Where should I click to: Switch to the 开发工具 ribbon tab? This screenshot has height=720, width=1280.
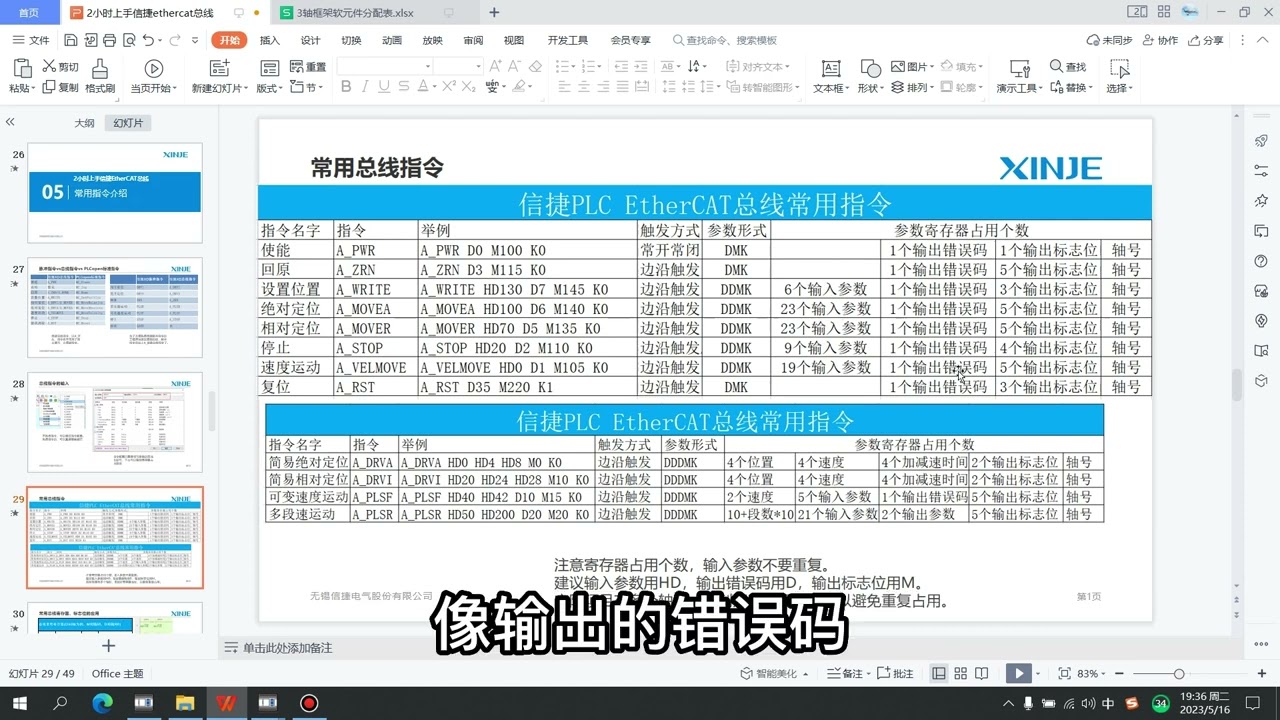567,40
